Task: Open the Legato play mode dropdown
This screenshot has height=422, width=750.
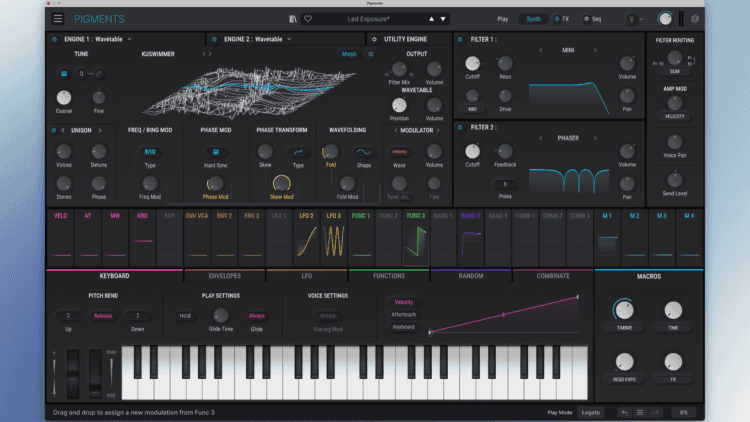Action: point(591,412)
